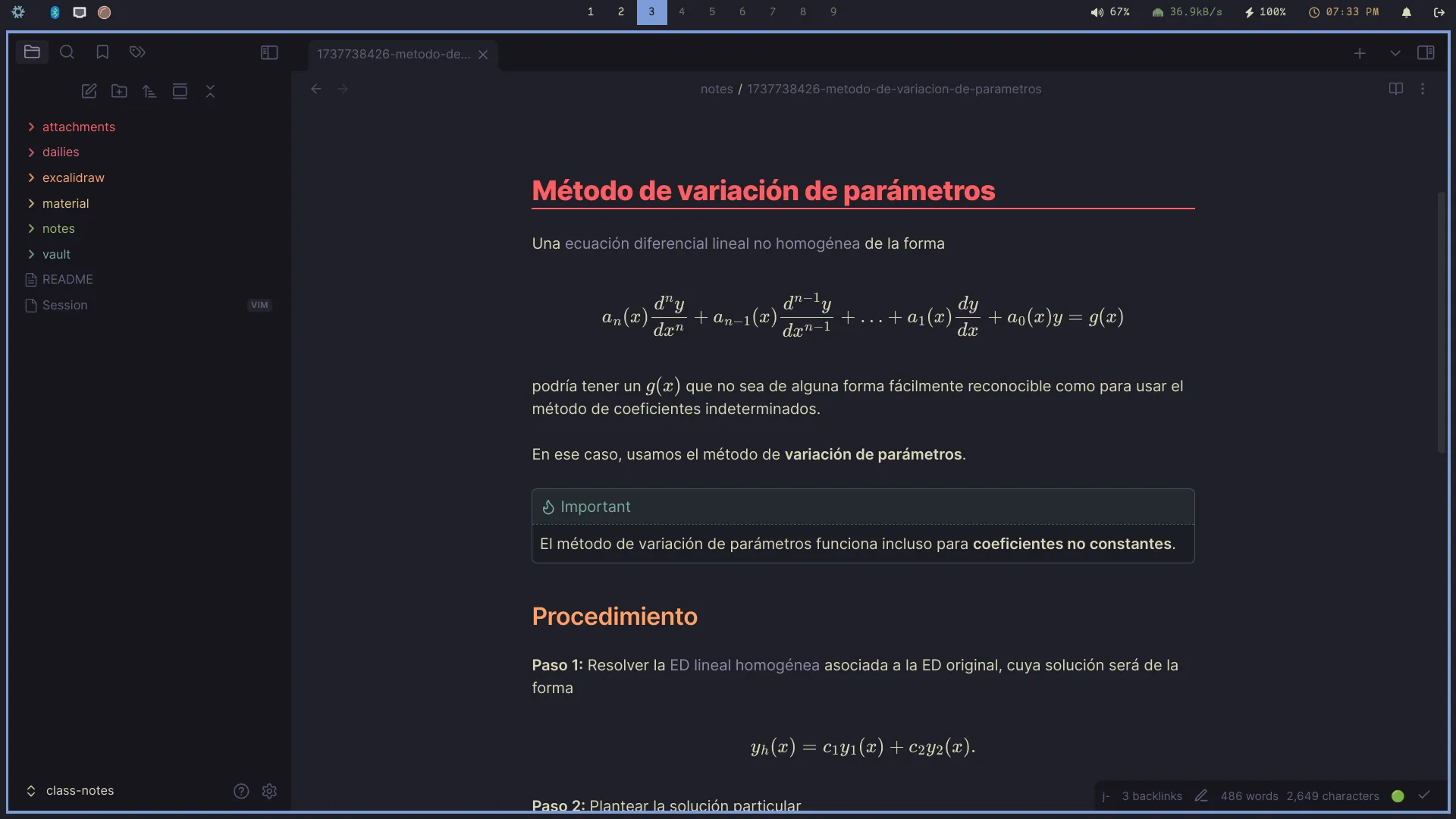Open the file explorer sidebar tab

click(x=32, y=52)
